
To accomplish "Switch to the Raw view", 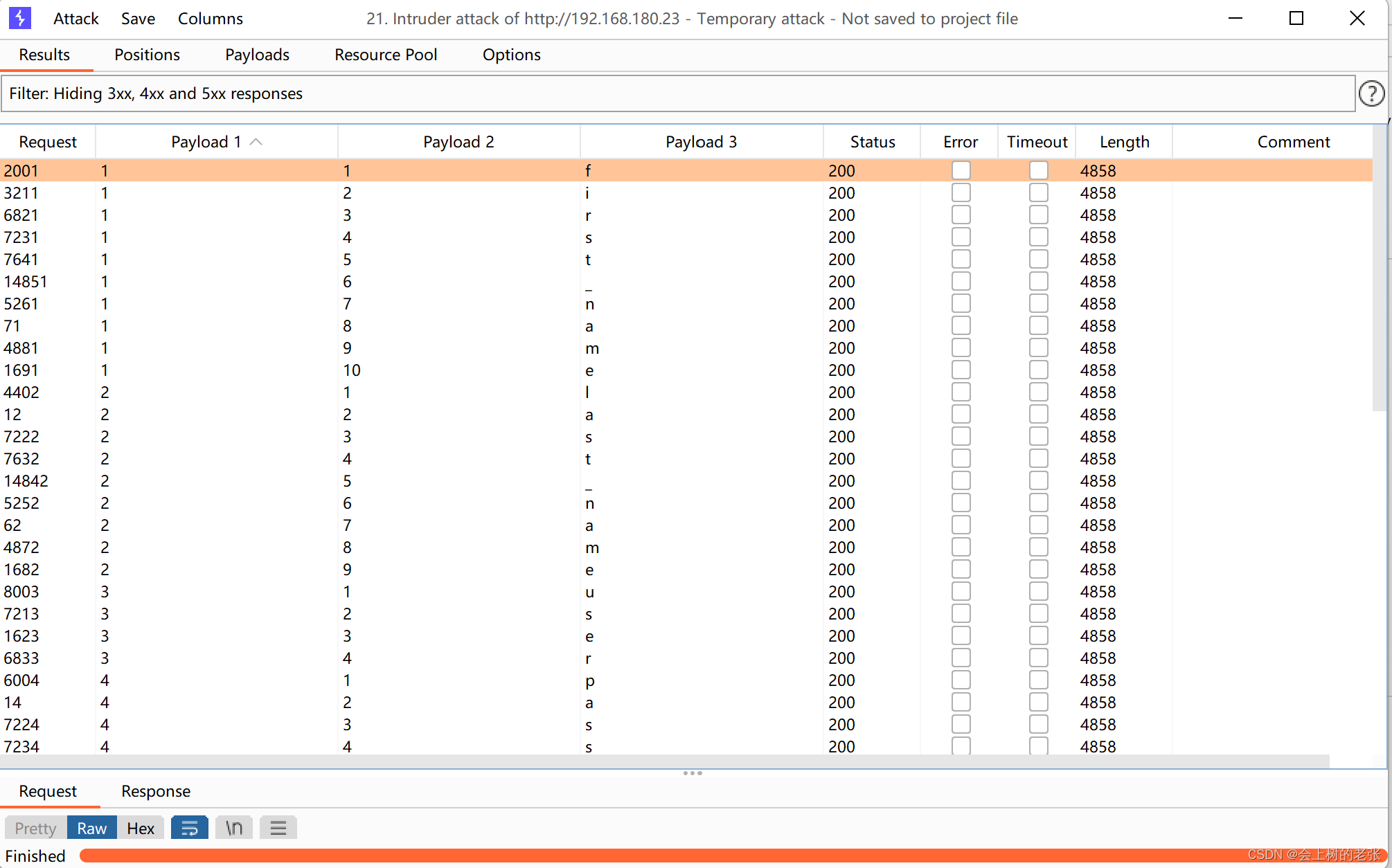I will pyautogui.click(x=91, y=828).
